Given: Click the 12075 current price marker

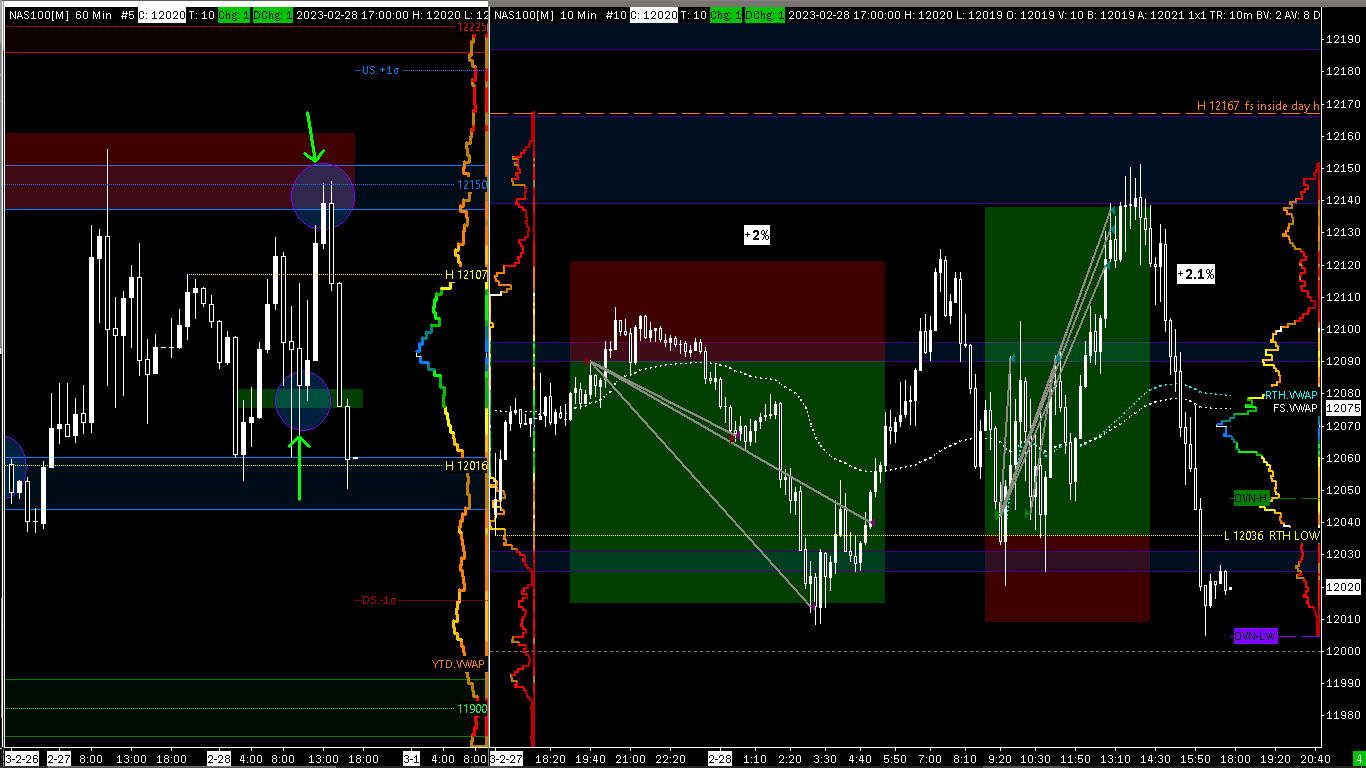Looking at the screenshot, I should [x=1342, y=408].
